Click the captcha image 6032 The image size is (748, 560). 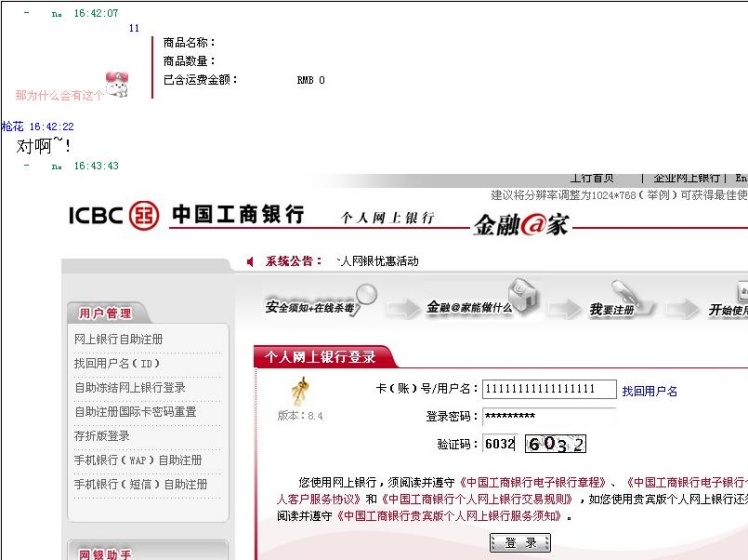click(x=555, y=444)
